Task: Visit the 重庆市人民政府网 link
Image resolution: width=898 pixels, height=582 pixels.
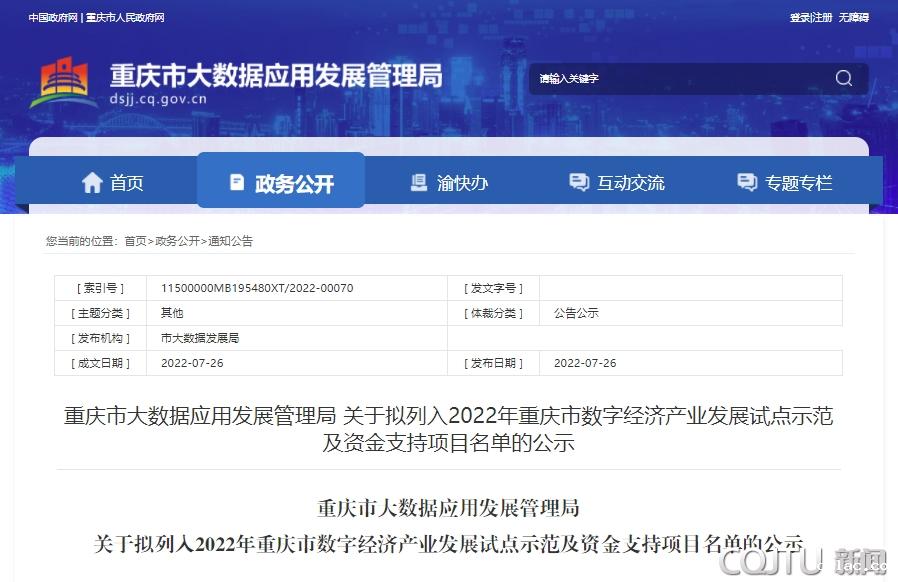Action: pos(125,18)
